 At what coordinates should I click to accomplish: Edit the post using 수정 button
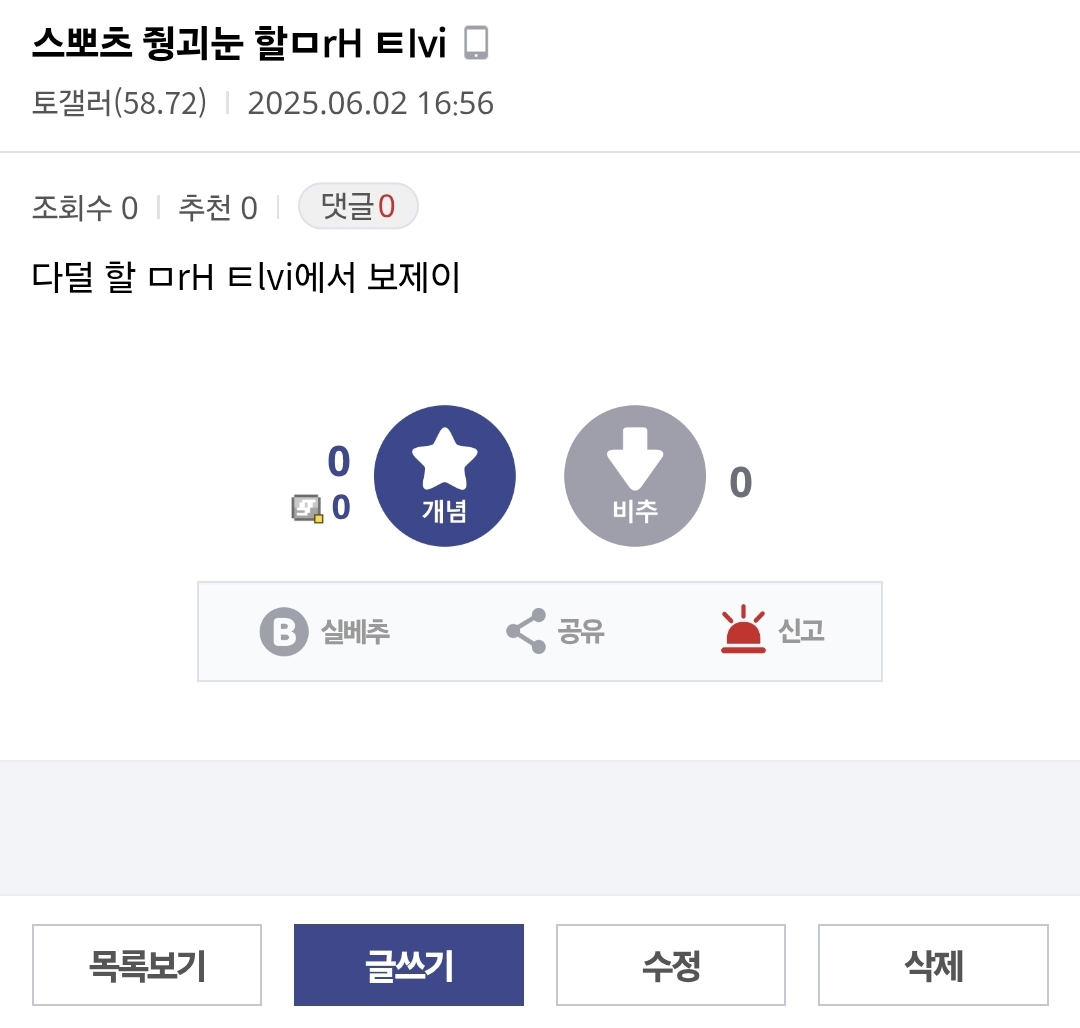(671, 965)
